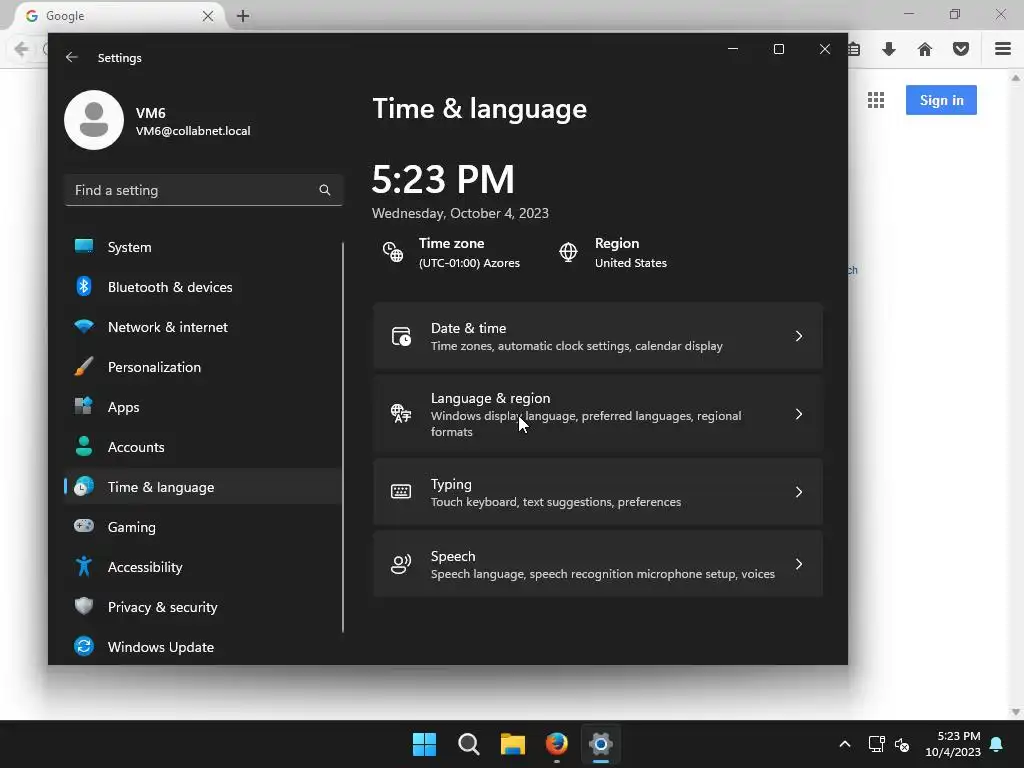1024x768 pixels.
Task: Click the Network wifi icon in sidebar
Action: (x=84, y=326)
